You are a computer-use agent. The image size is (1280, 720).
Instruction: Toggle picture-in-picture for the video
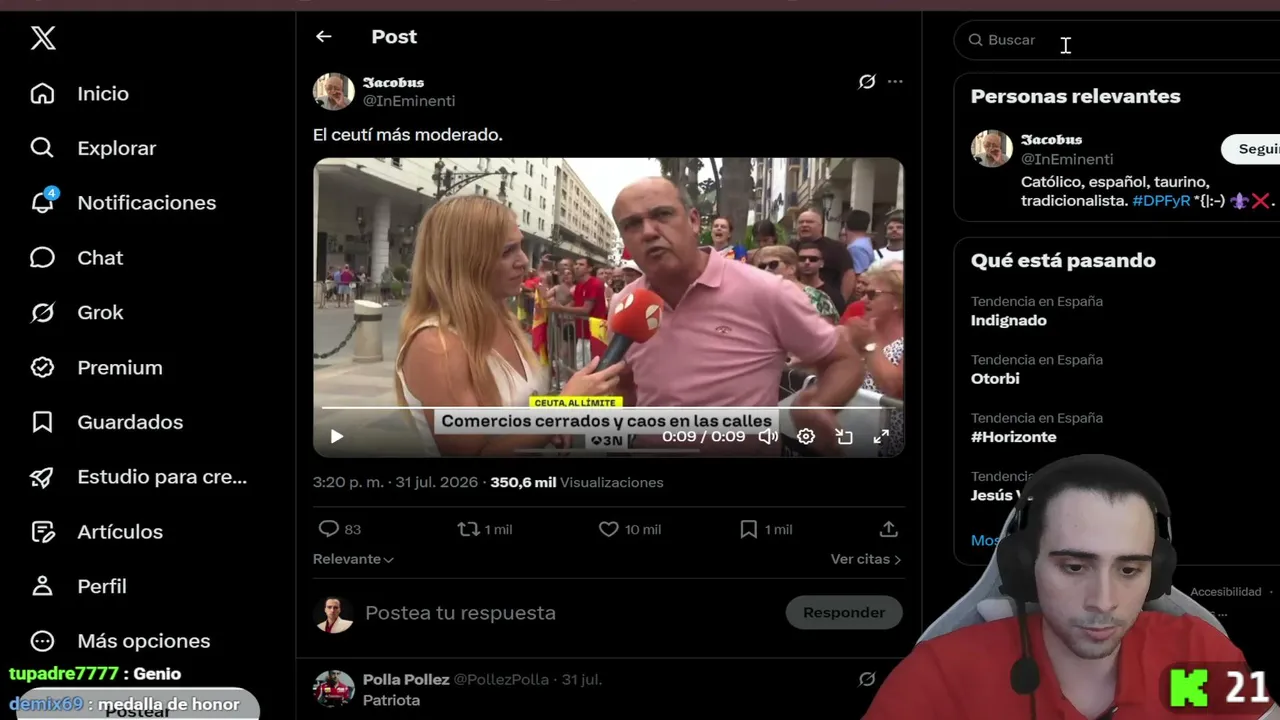pyautogui.click(x=844, y=436)
